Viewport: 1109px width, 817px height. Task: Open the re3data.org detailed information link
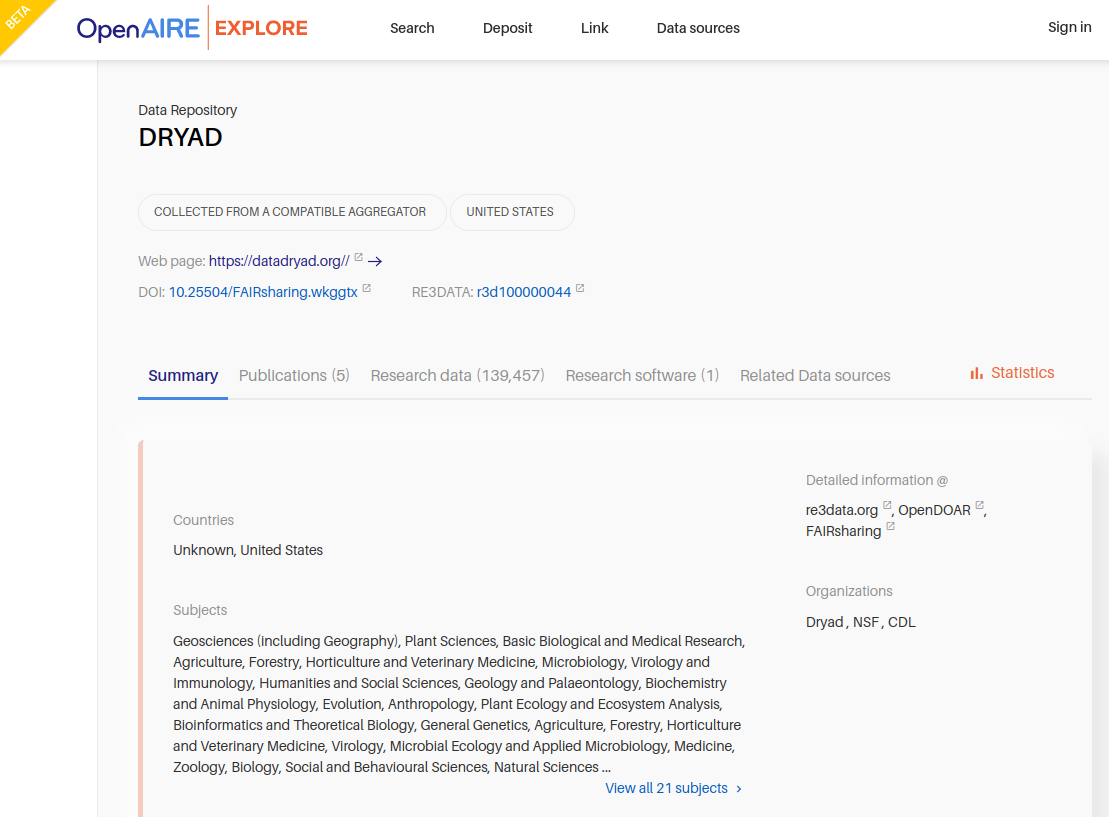click(842, 510)
